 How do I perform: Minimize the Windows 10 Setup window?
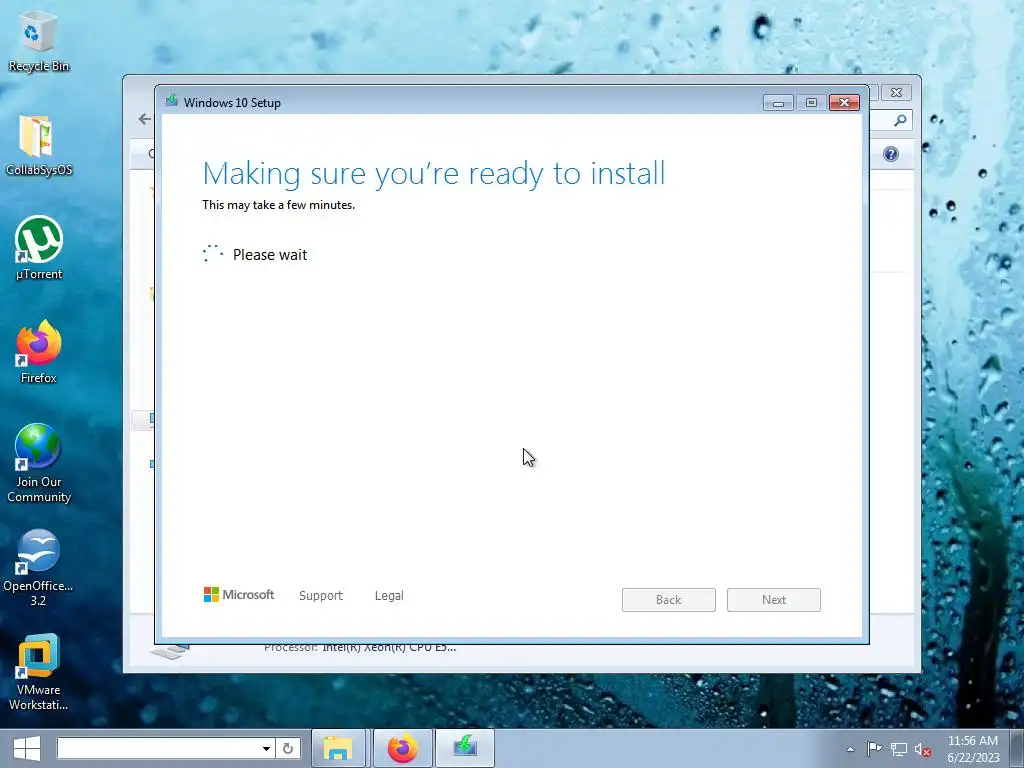coord(778,103)
